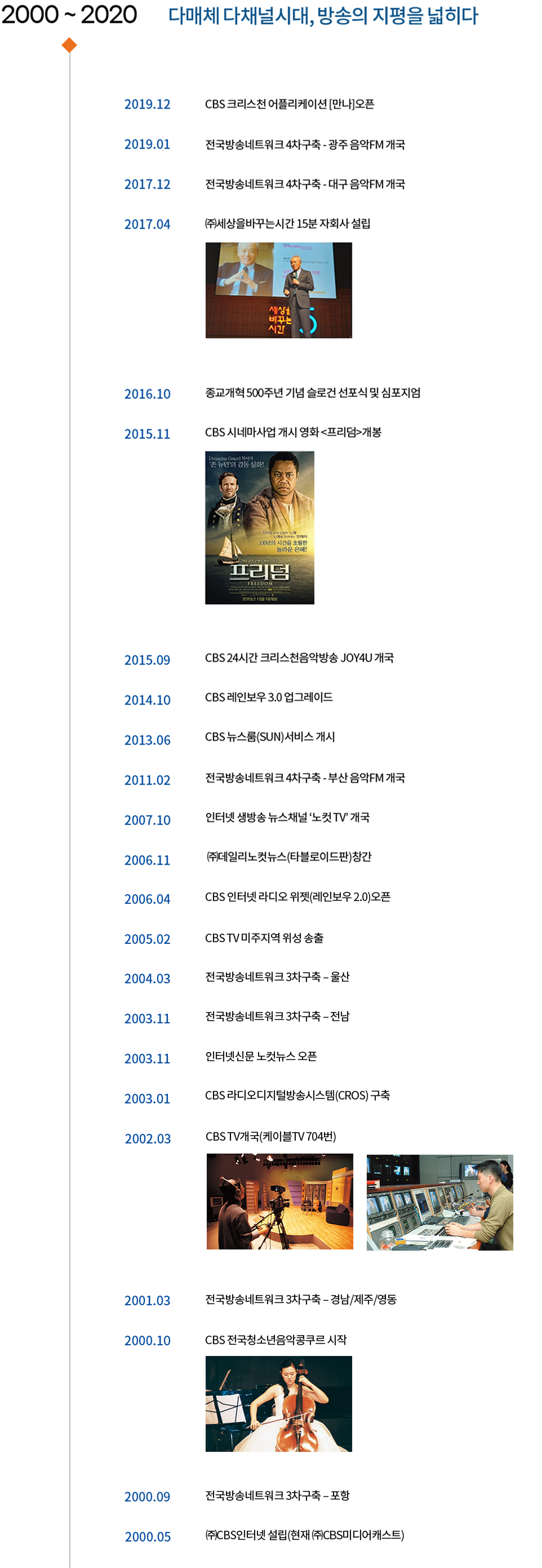Screen dimensions: 542x1568
Task: Select the 2019.12 date label
Action: pyautogui.click(x=147, y=104)
